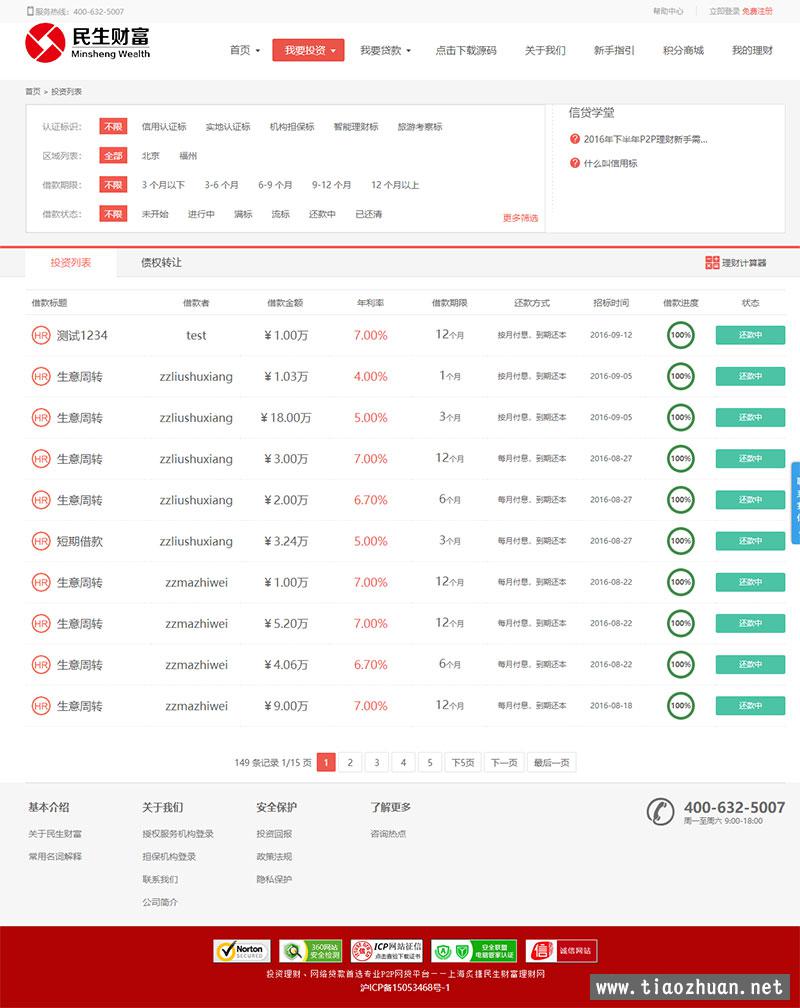
Task: Click the 更多筛选 link
Action: point(520,218)
